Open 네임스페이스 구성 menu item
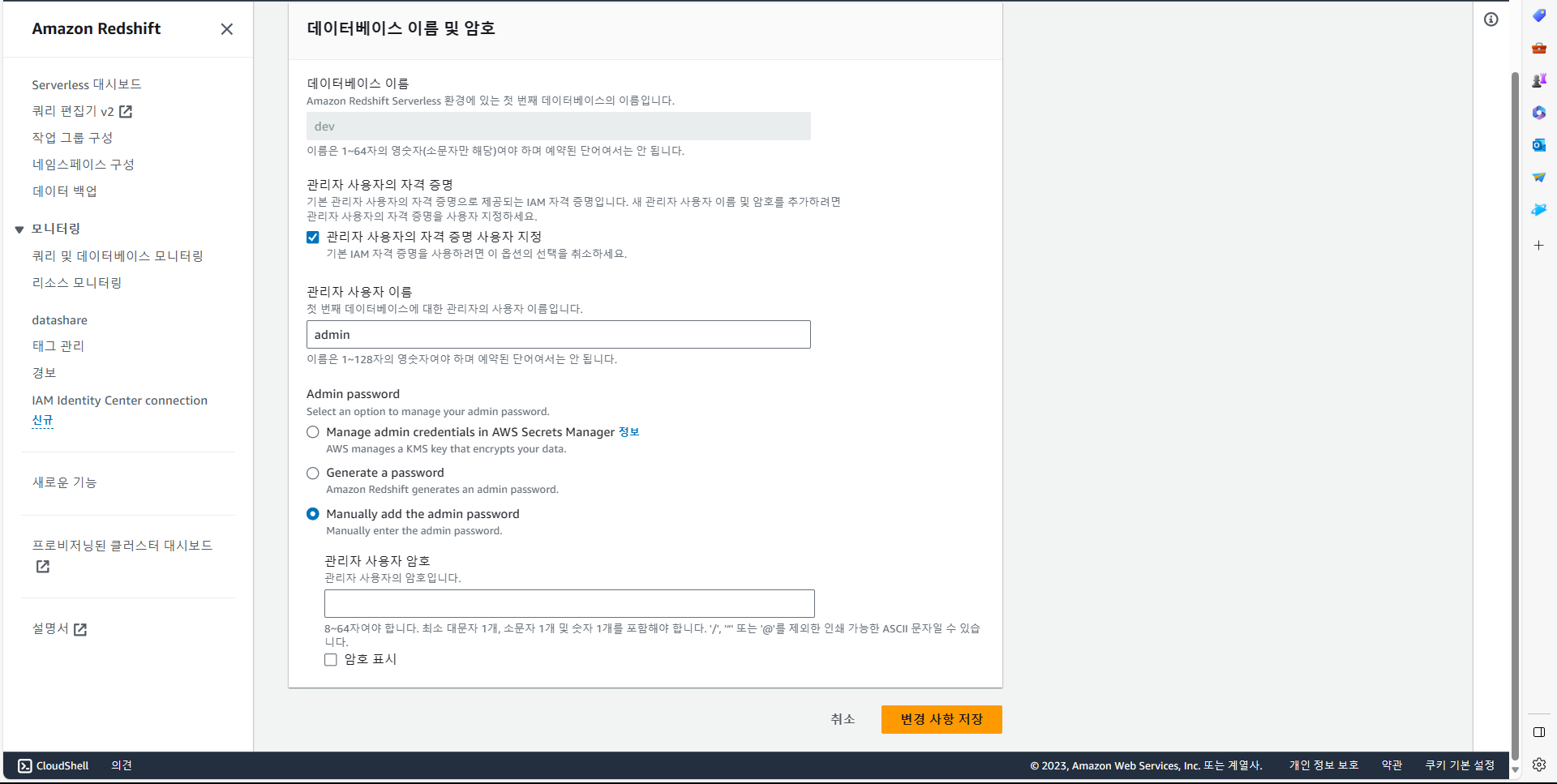 (83, 165)
